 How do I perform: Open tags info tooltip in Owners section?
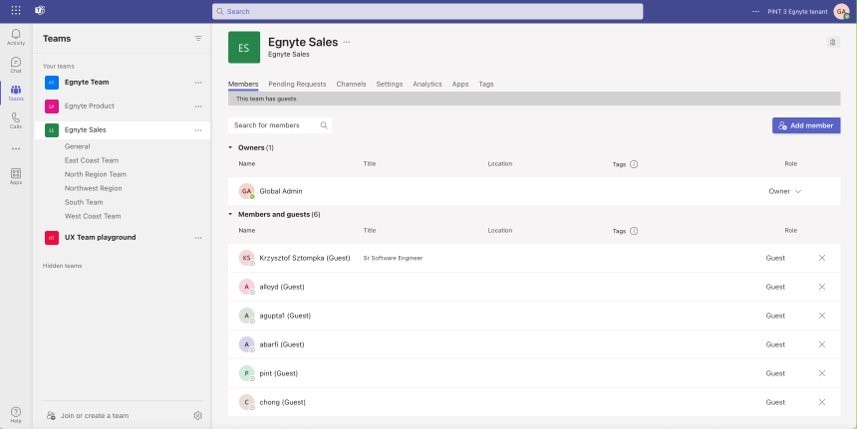pyautogui.click(x=634, y=164)
